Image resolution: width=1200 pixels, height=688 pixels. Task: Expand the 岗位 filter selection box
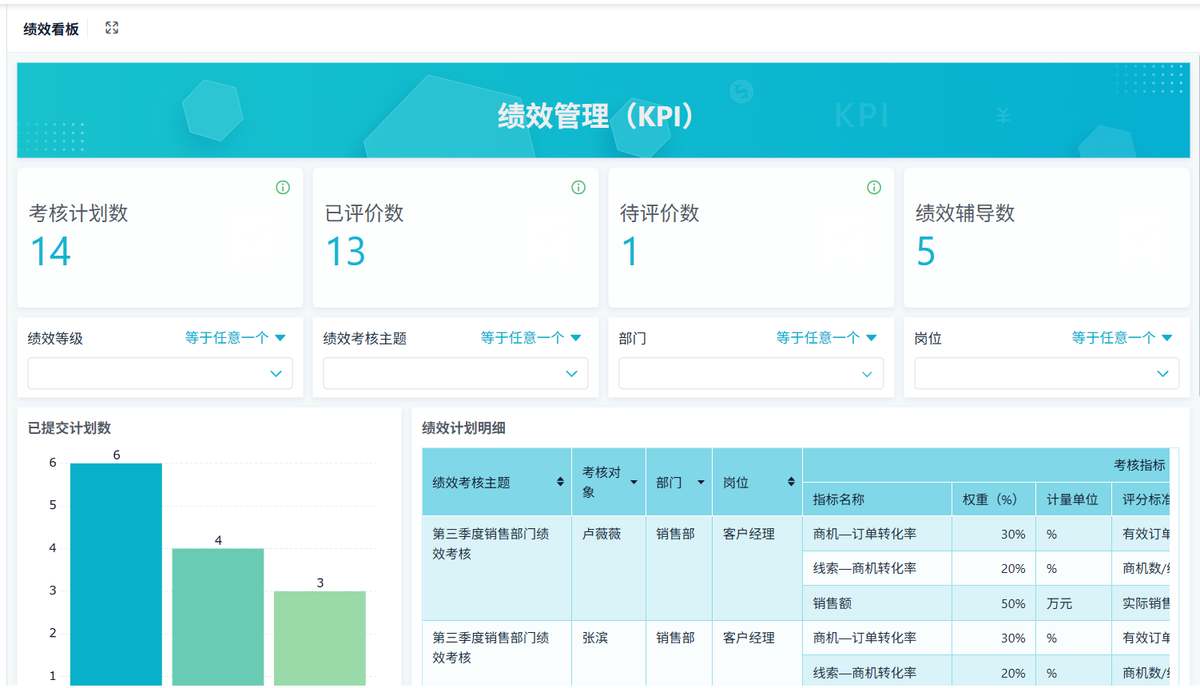[x=1046, y=373]
